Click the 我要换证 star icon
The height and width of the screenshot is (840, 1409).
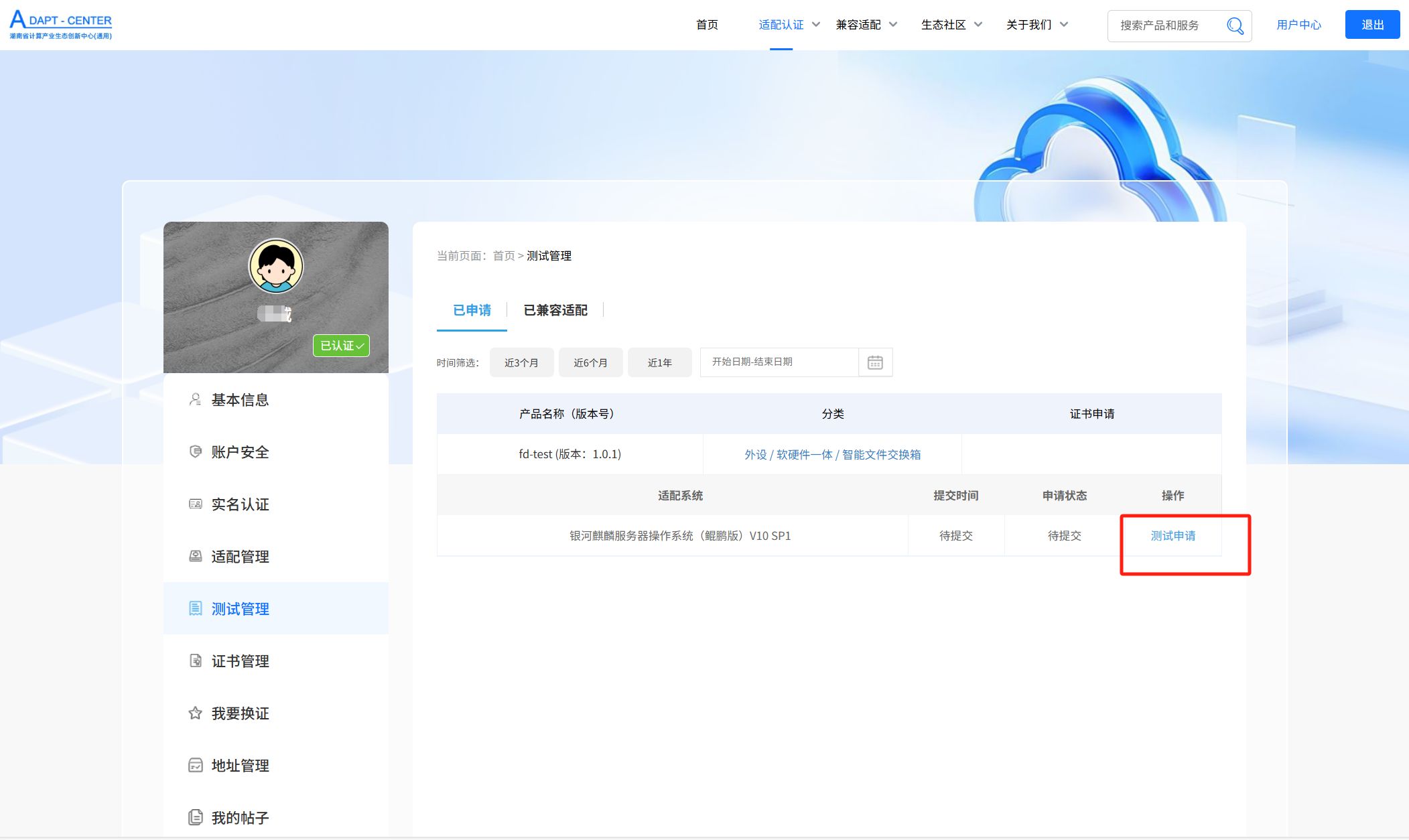pos(195,713)
